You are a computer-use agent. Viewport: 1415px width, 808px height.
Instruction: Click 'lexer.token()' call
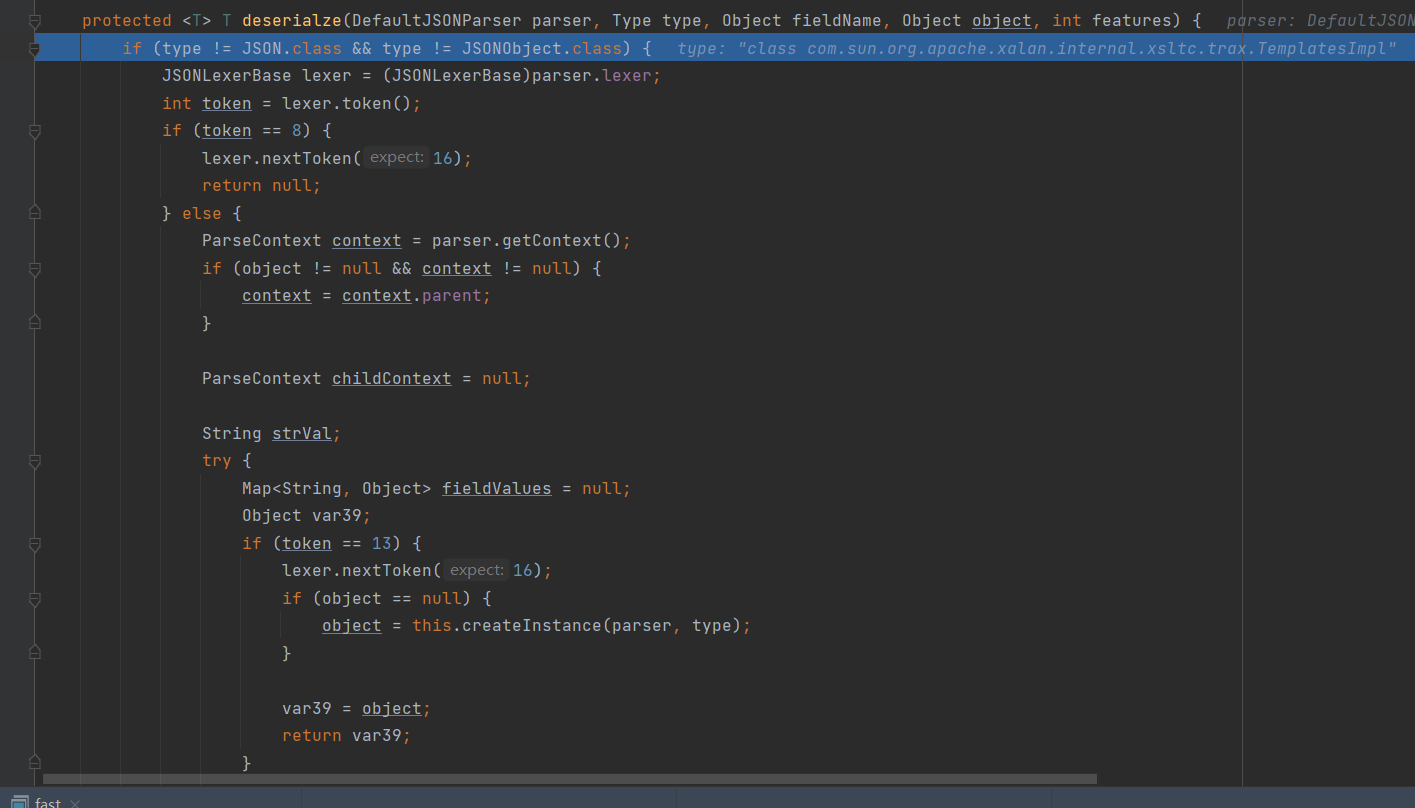click(x=347, y=103)
